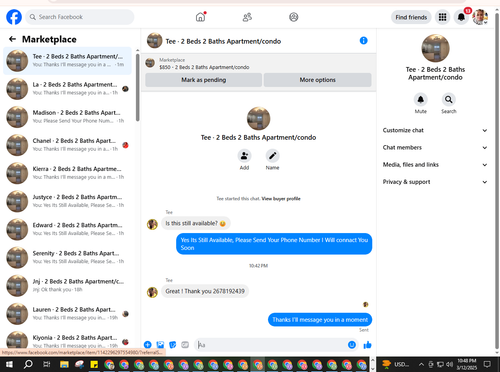The width and height of the screenshot is (500, 372).
Task: Expand Privacy & support section
Action: pyautogui.click(x=435, y=182)
